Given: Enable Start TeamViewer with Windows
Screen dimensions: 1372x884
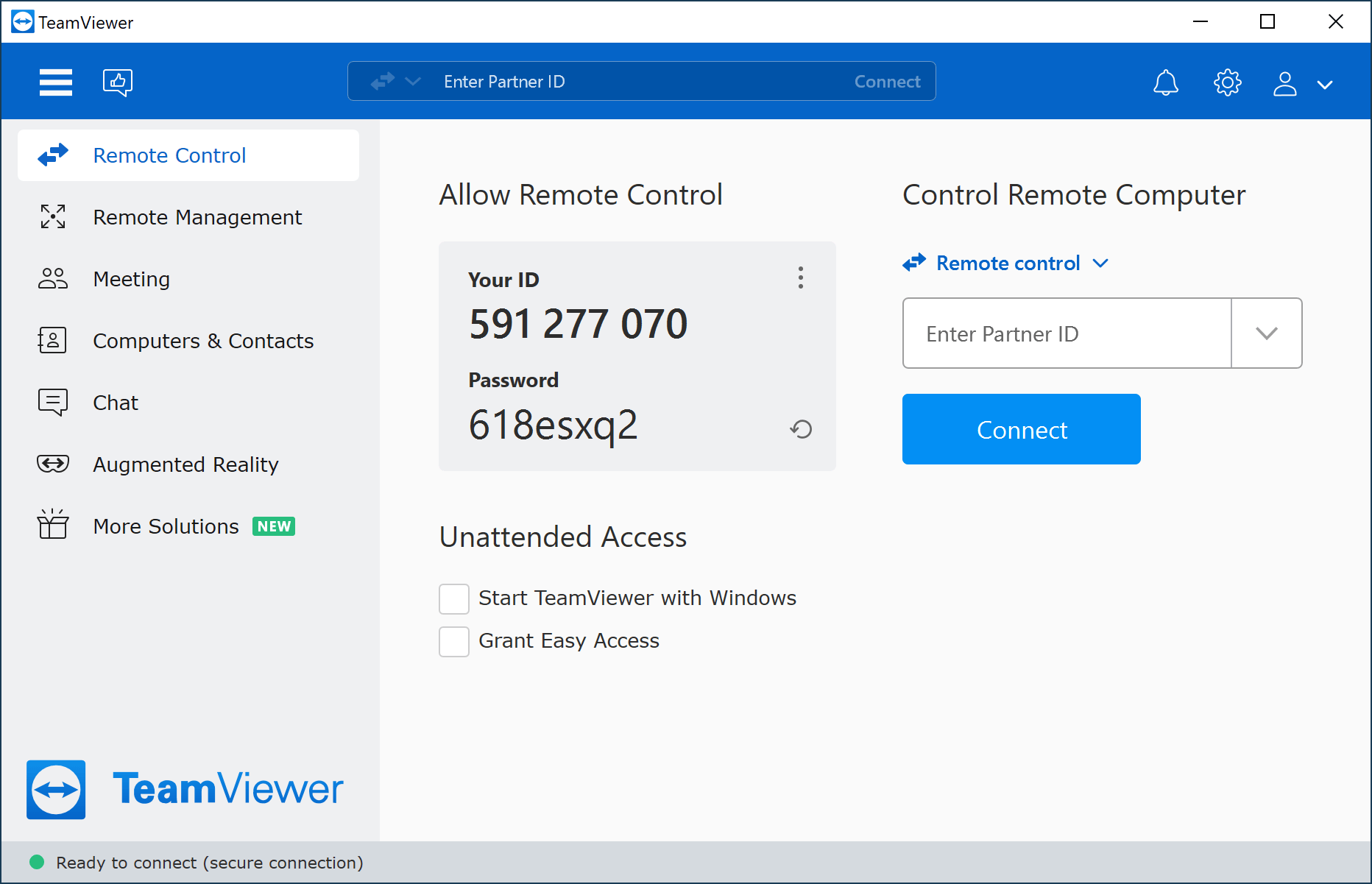Looking at the screenshot, I should 454,598.
